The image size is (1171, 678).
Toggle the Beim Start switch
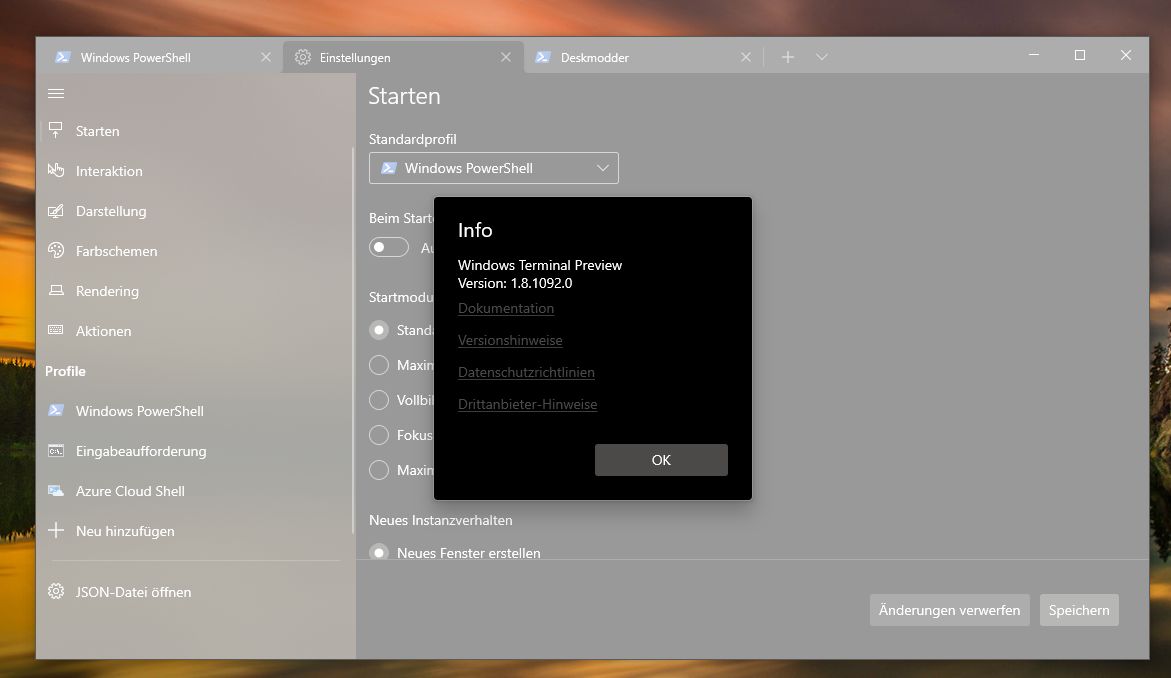[389, 247]
